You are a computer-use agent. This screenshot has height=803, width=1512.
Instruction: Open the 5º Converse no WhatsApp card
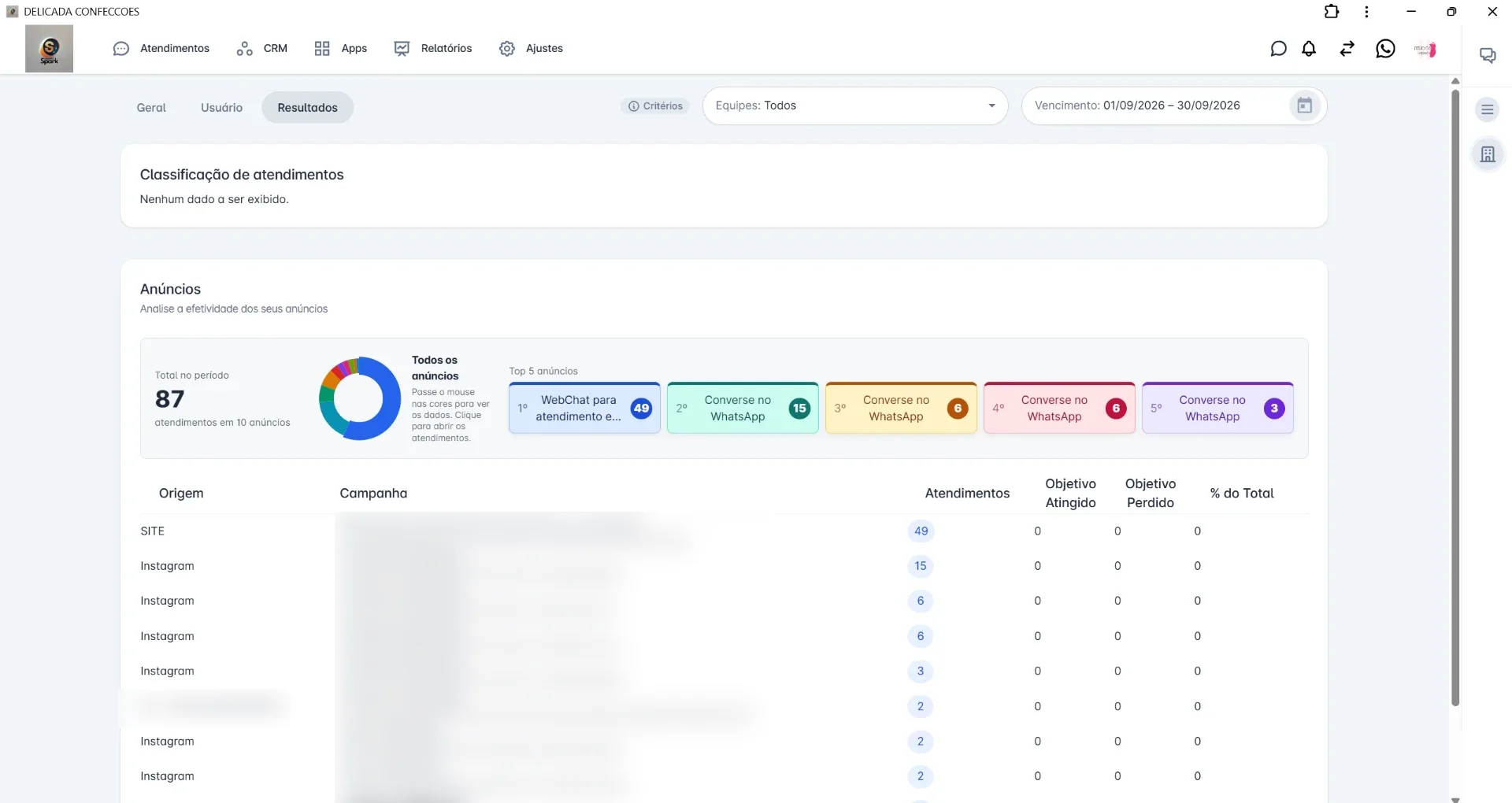click(1217, 408)
